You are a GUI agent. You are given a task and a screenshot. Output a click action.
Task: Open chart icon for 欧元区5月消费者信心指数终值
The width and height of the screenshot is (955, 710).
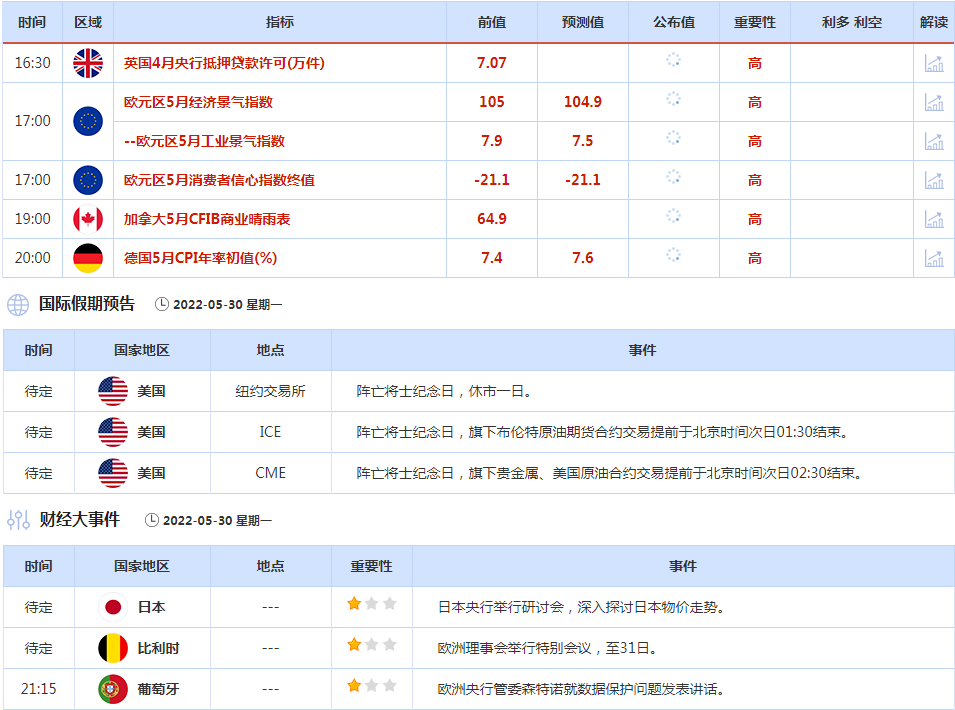(934, 180)
